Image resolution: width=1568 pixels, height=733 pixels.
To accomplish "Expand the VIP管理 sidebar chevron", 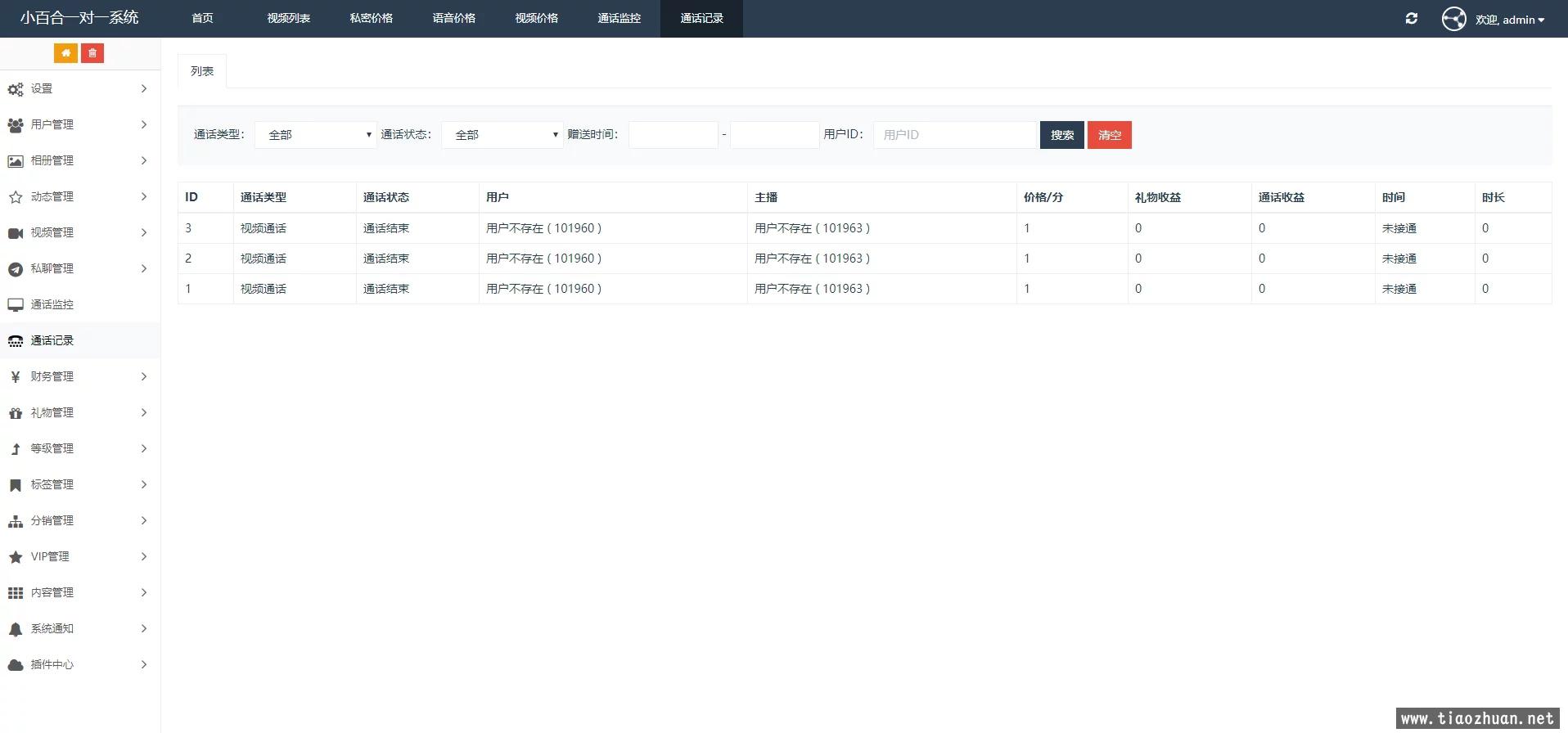I will pos(144,556).
